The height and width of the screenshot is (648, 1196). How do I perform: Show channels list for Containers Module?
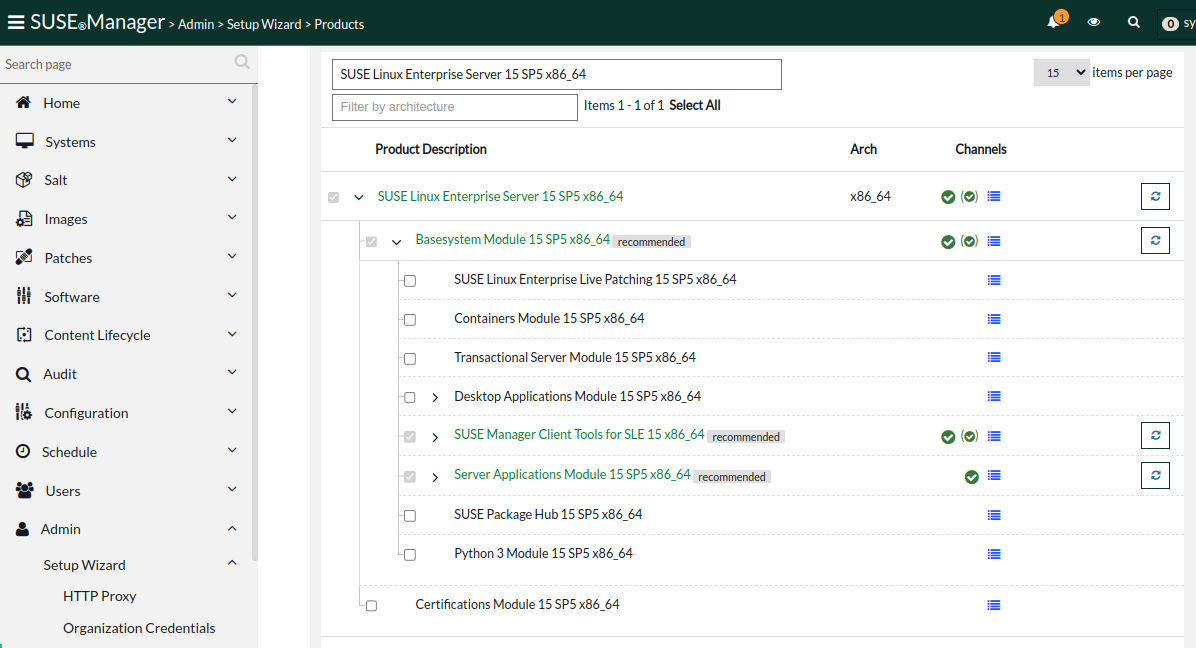click(993, 319)
